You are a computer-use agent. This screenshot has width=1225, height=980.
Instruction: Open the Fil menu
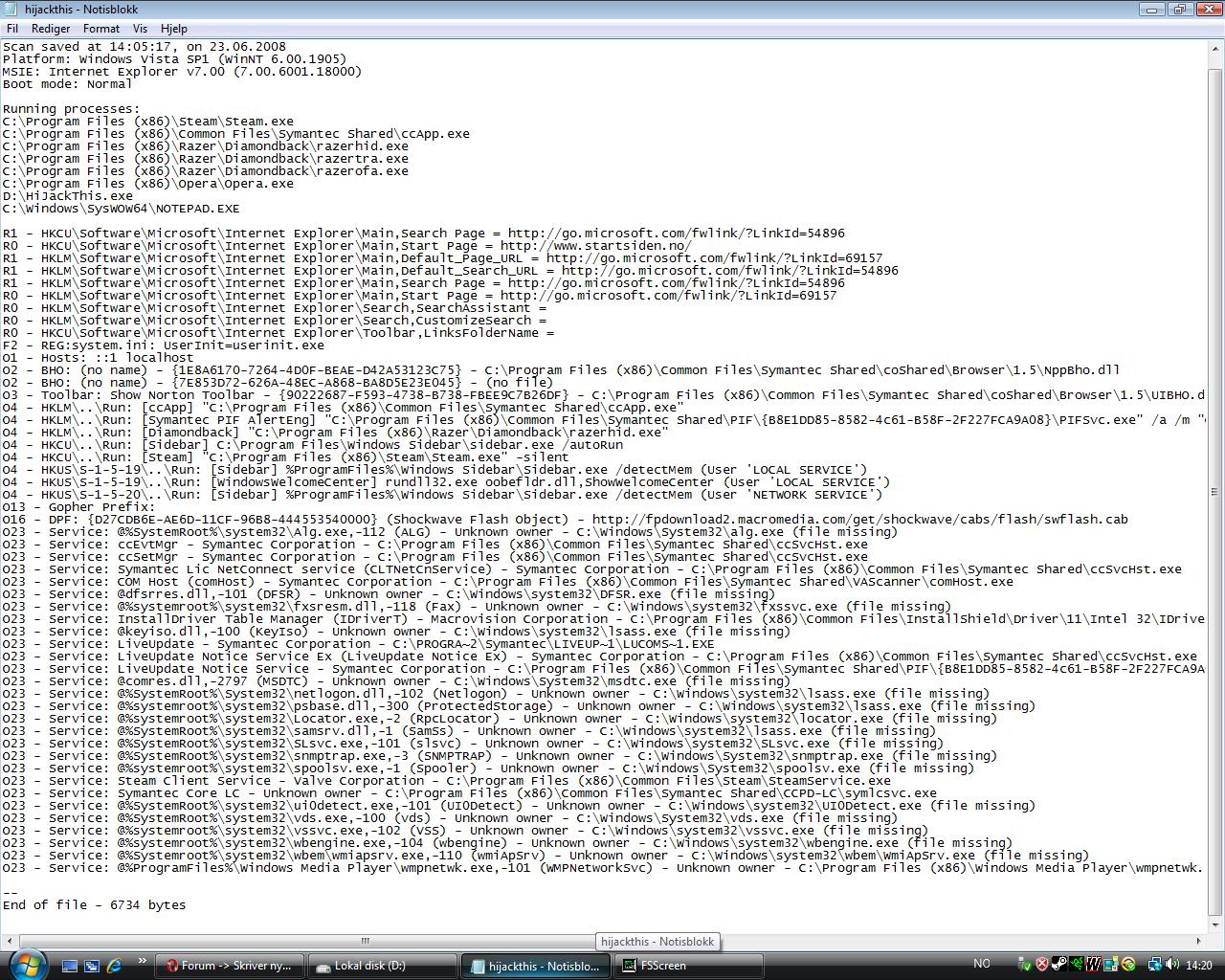pyautogui.click(x=12, y=29)
